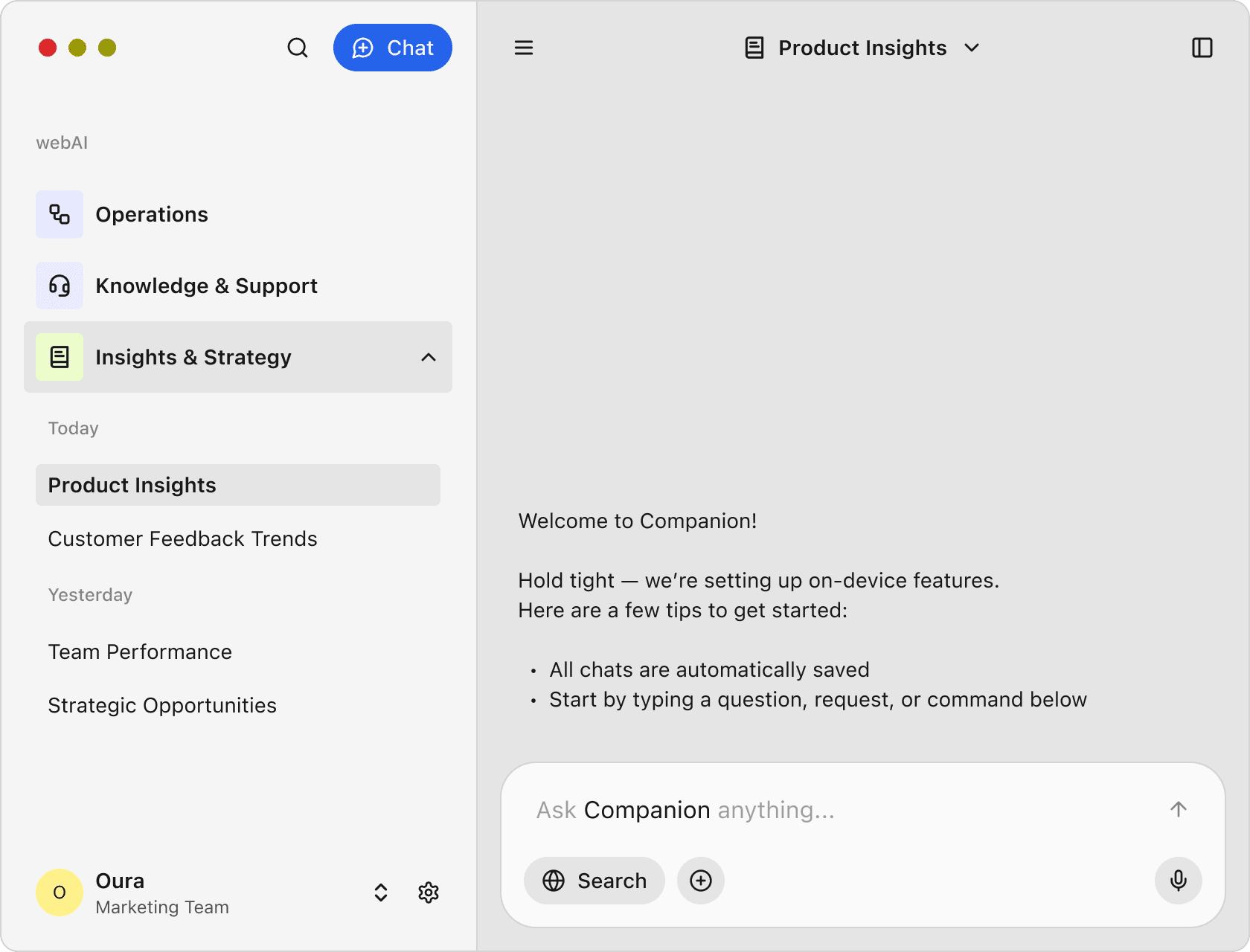Open search with the magnifier icon
This screenshot has height=952, width=1250.
coord(298,48)
